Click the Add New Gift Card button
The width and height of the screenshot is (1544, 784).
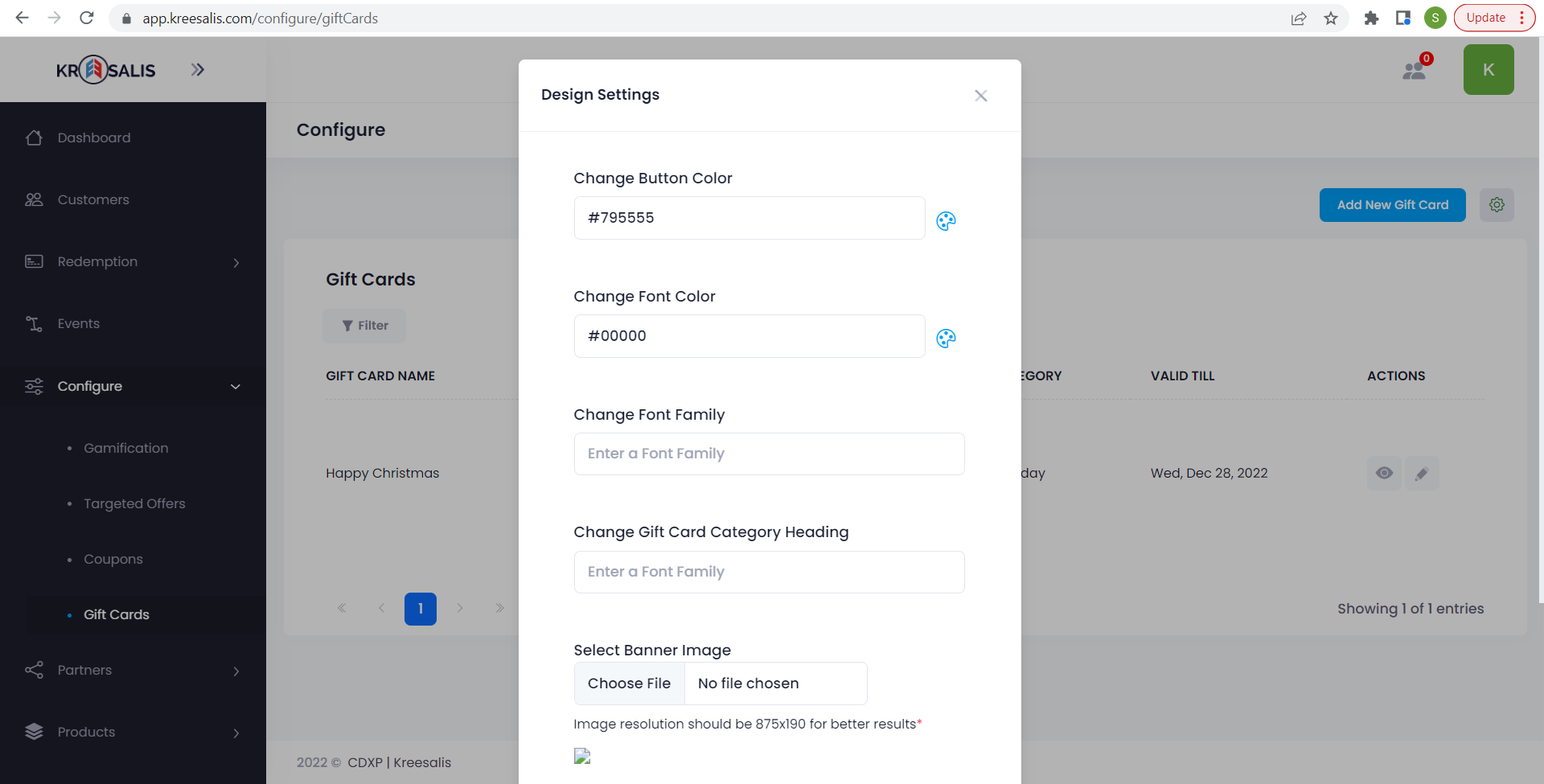tap(1392, 205)
